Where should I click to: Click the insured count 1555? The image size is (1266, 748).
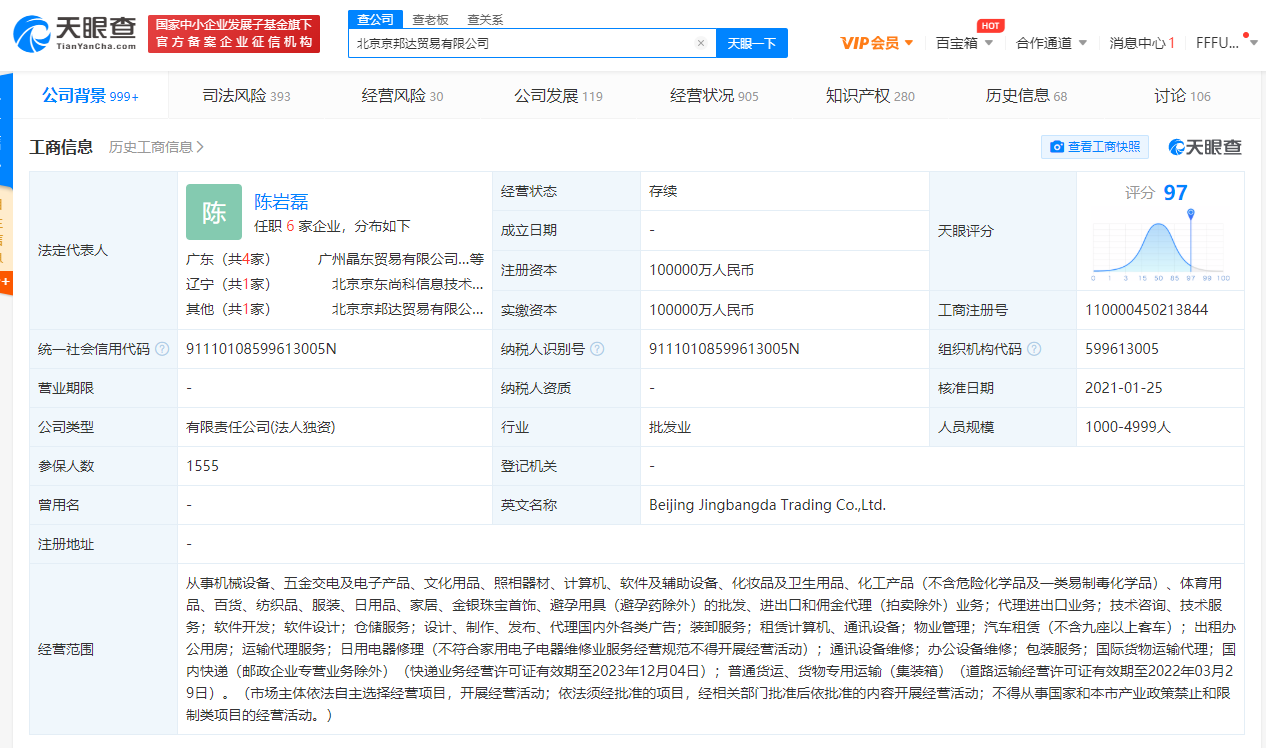[x=202, y=466]
